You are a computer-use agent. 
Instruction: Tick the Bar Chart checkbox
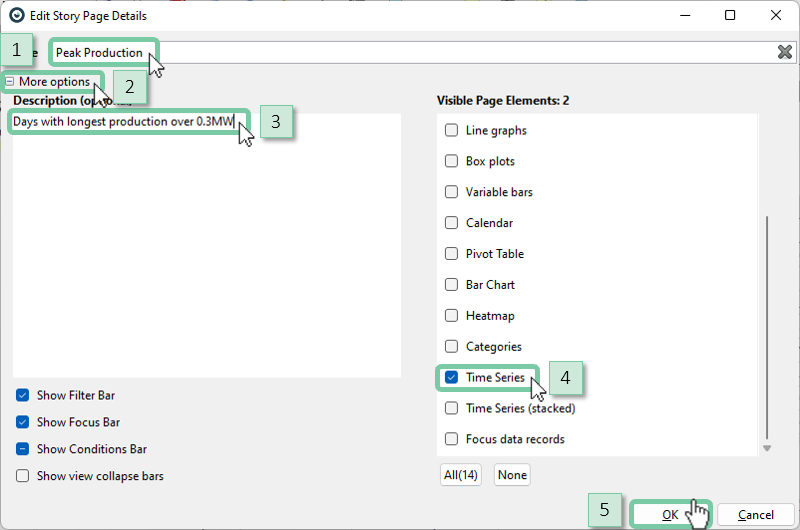click(452, 285)
